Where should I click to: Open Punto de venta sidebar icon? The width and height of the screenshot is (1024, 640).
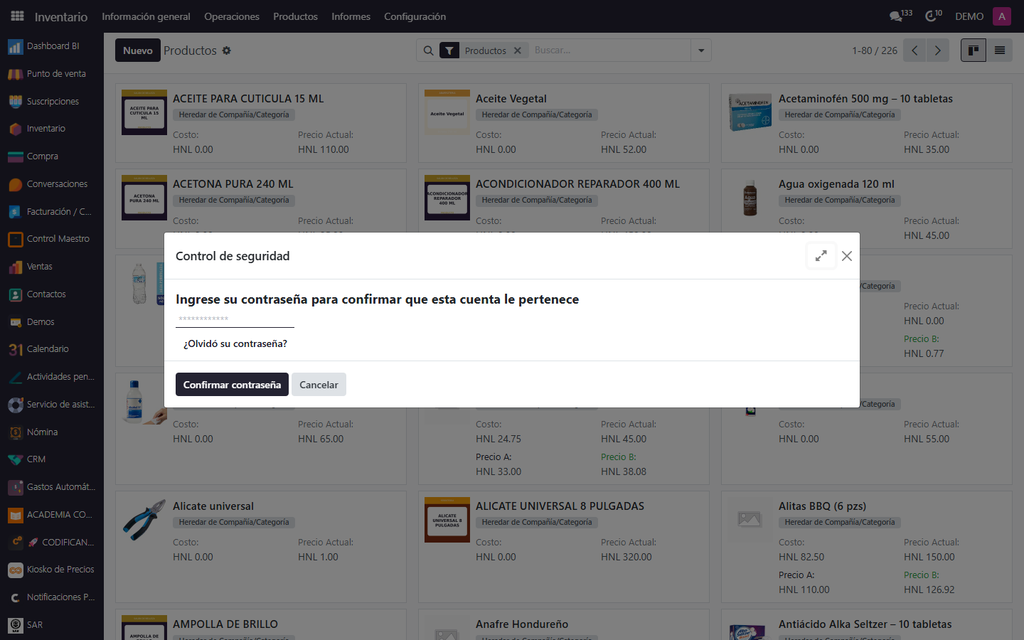15,74
